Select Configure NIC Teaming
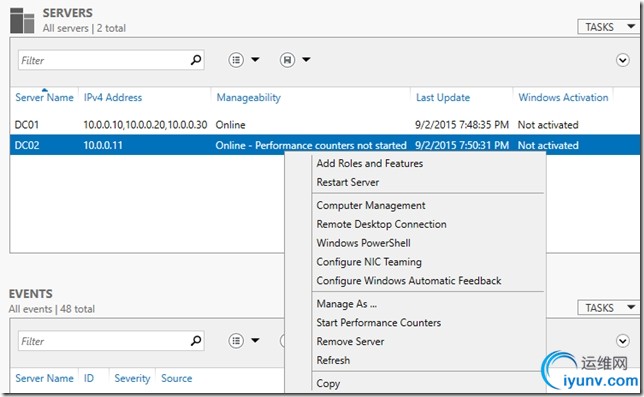Screen dimensions: 644x397 click(369, 262)
